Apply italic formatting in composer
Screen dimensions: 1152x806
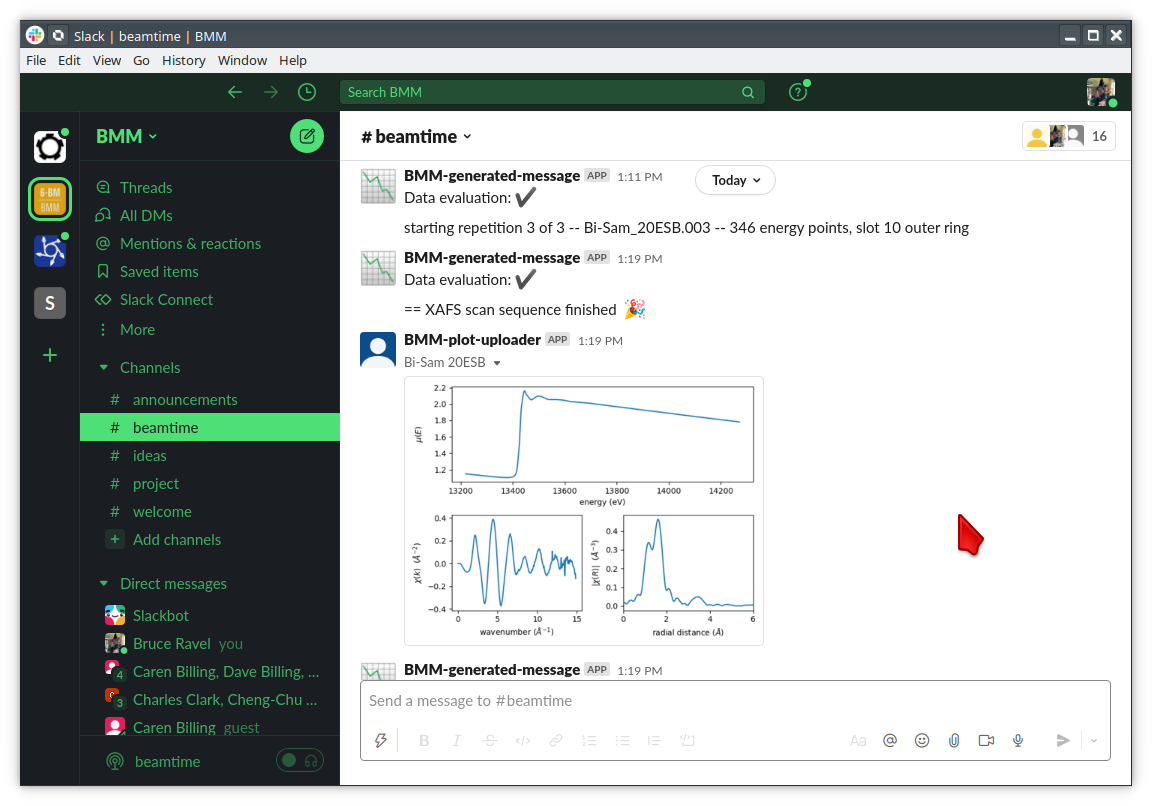coord(456,741)
